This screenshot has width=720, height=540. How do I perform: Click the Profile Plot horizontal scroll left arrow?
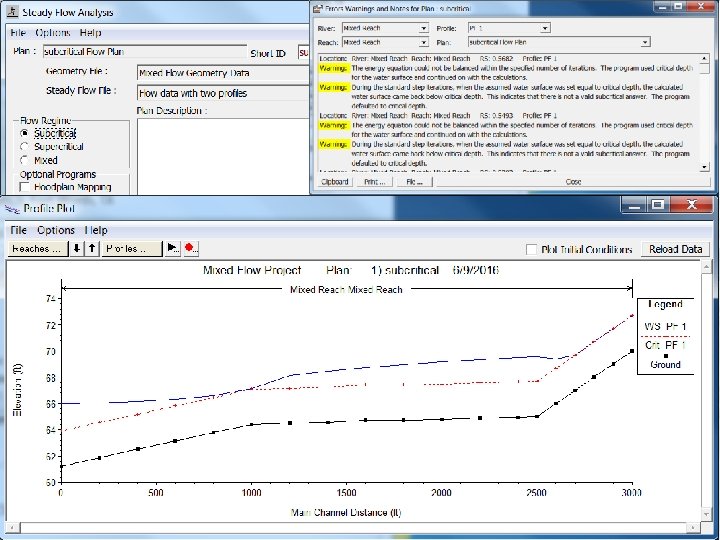[12, 528]
